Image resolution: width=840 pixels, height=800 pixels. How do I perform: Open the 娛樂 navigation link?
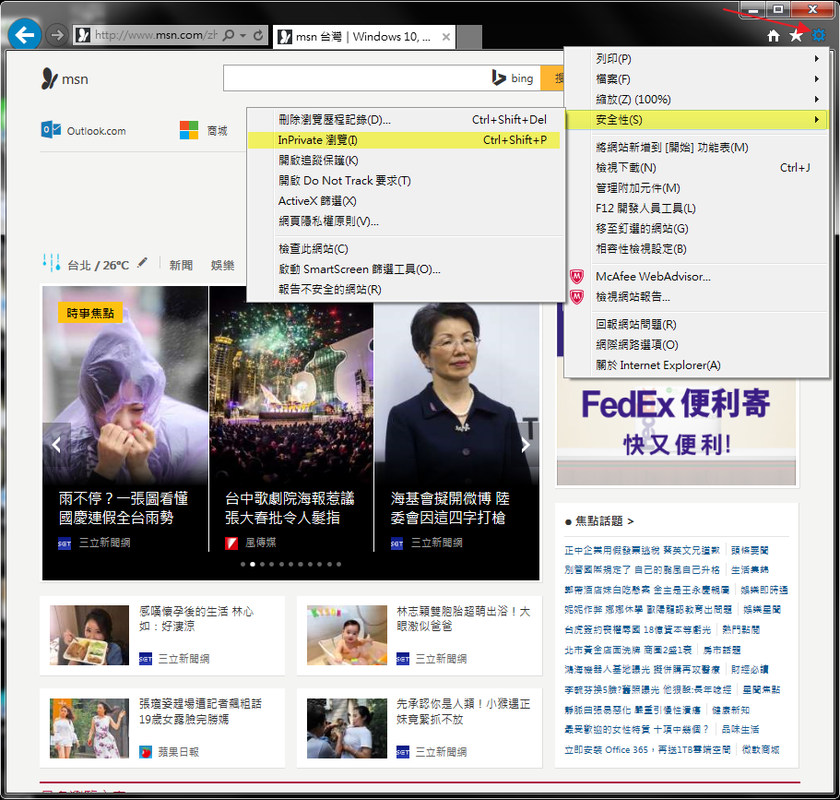pos(222,265)
